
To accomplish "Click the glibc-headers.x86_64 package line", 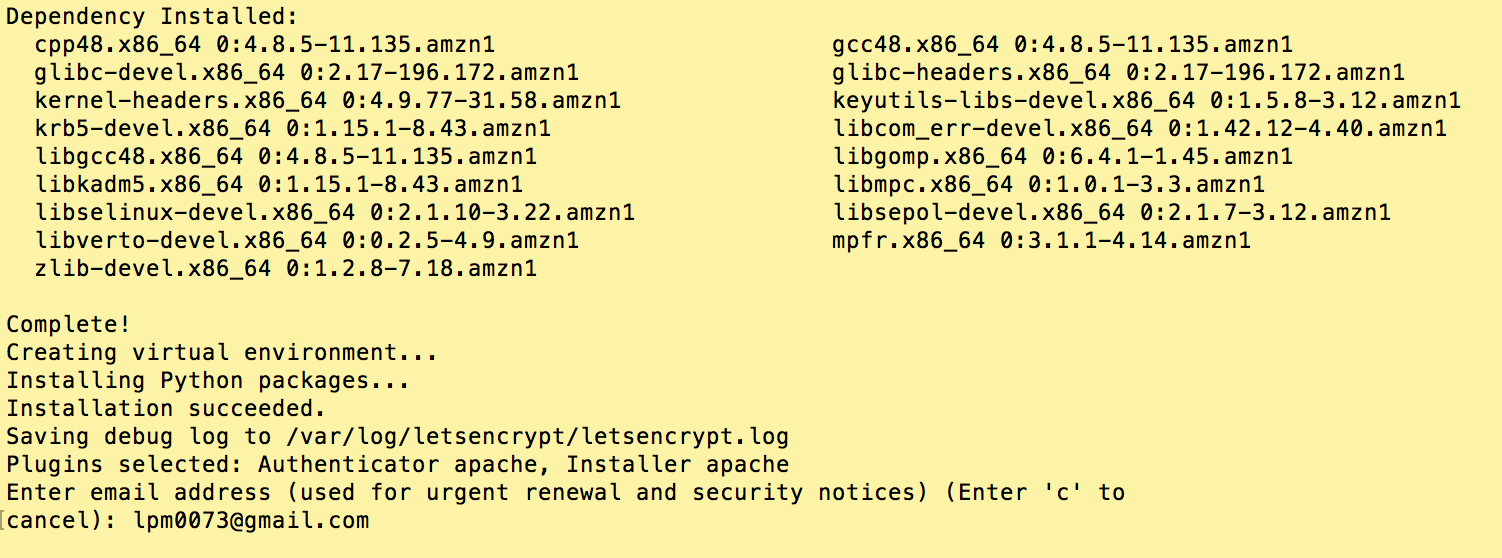I will (1118, 73).
